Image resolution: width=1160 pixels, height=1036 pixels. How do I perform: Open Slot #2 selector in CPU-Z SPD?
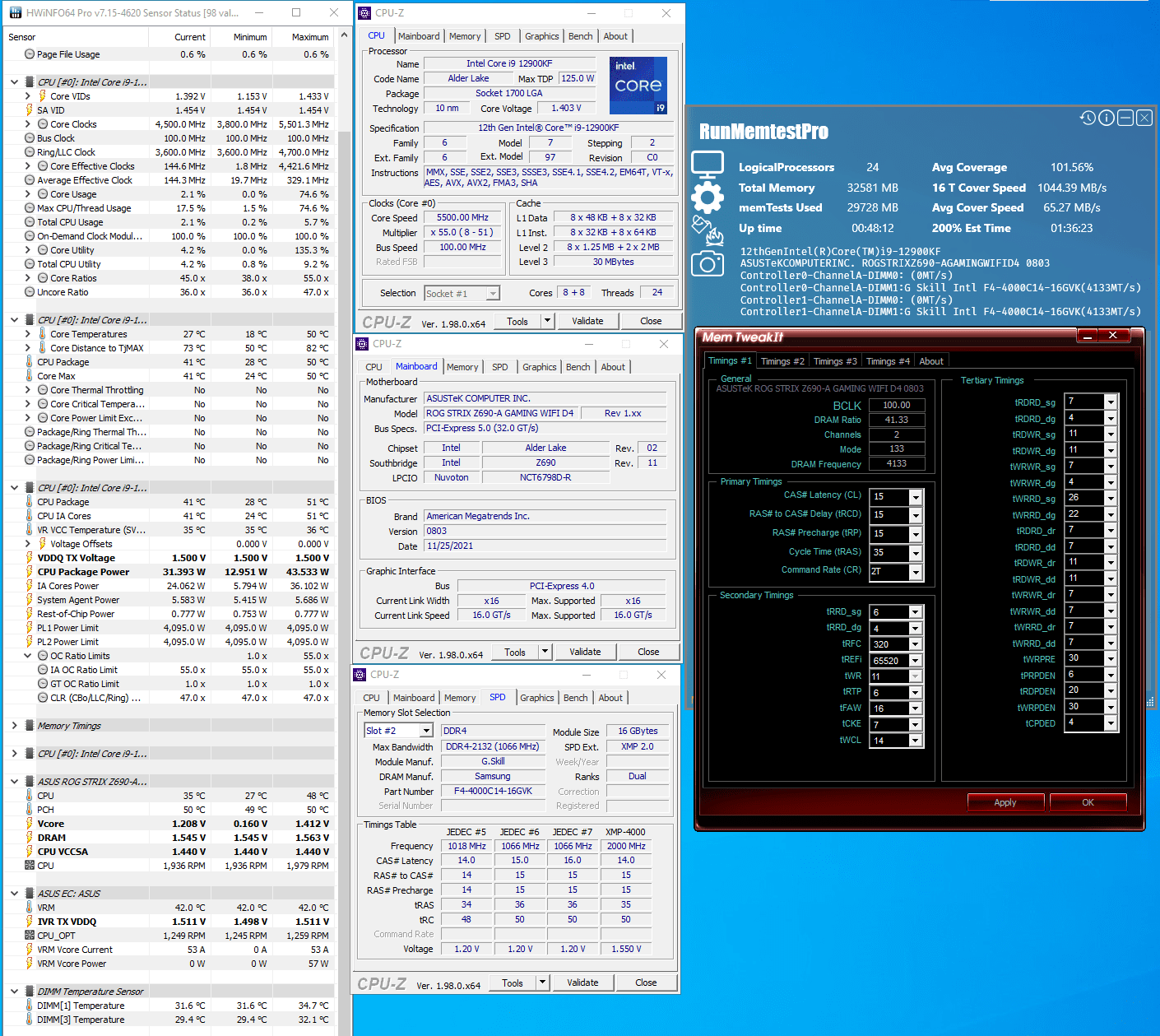[398, 731]
